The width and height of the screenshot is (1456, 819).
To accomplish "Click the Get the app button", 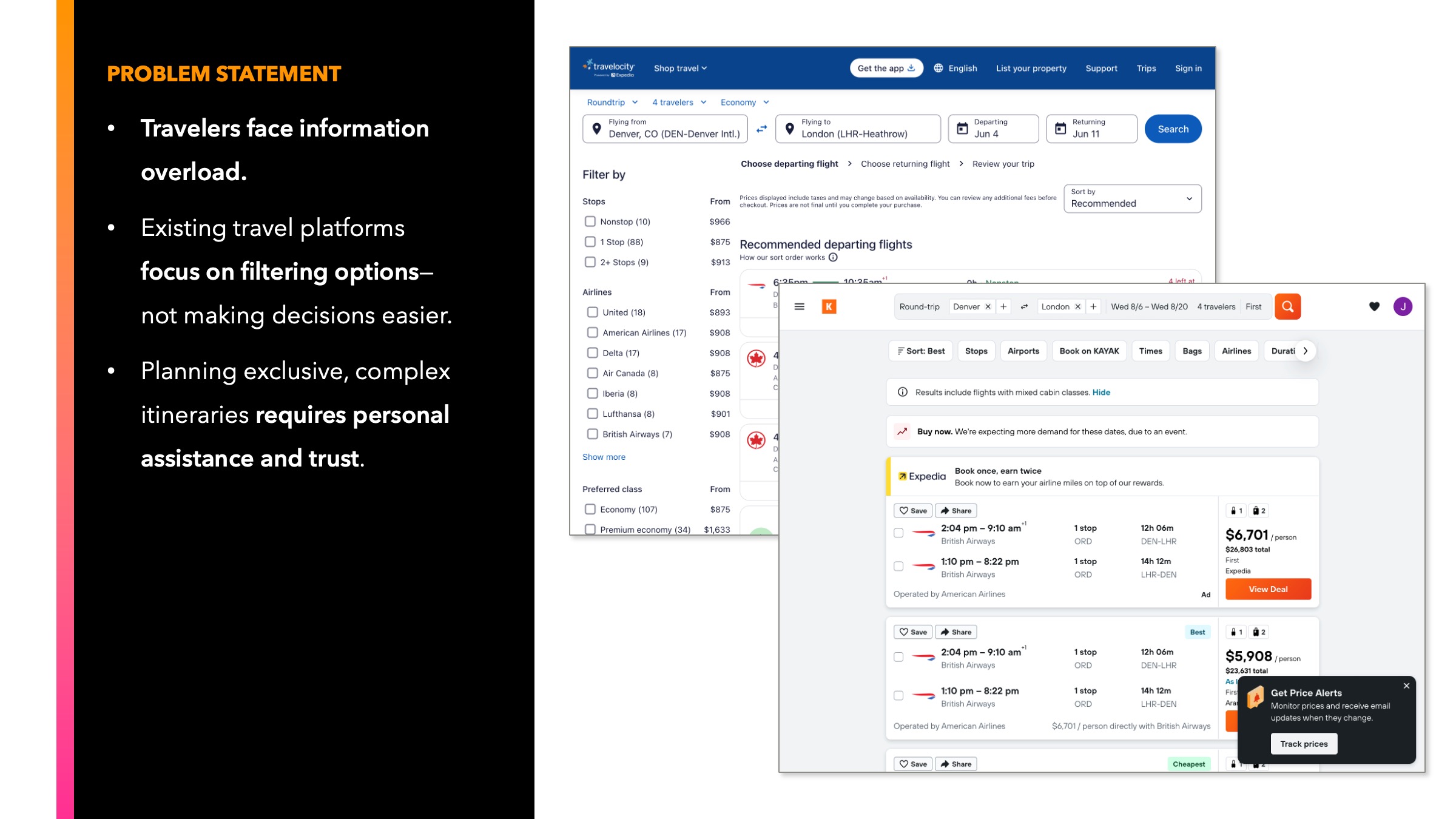I will click(x=886, y=68).
